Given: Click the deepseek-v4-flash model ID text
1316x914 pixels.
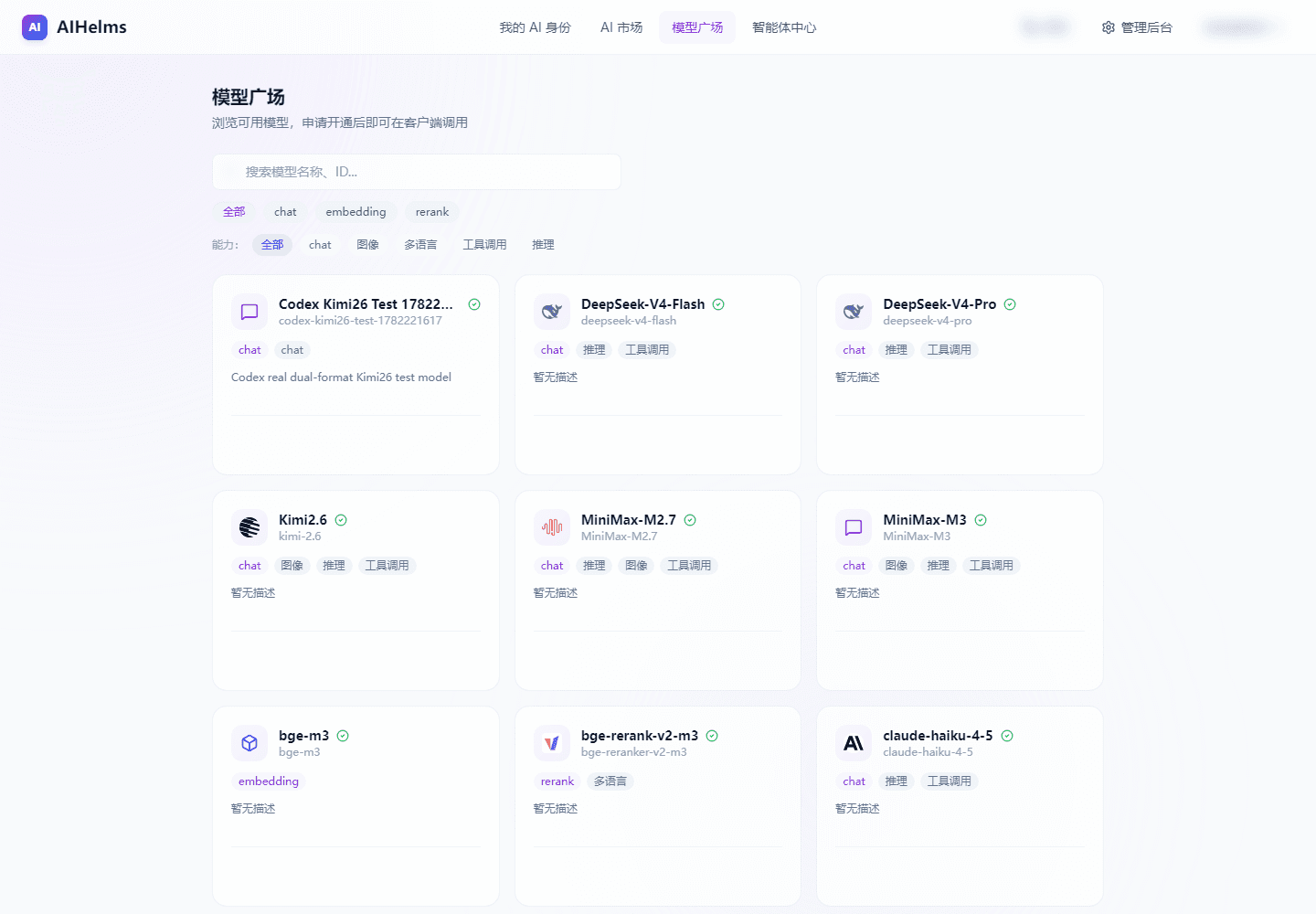Looking at the screenshot, I should tap(629, 321).
